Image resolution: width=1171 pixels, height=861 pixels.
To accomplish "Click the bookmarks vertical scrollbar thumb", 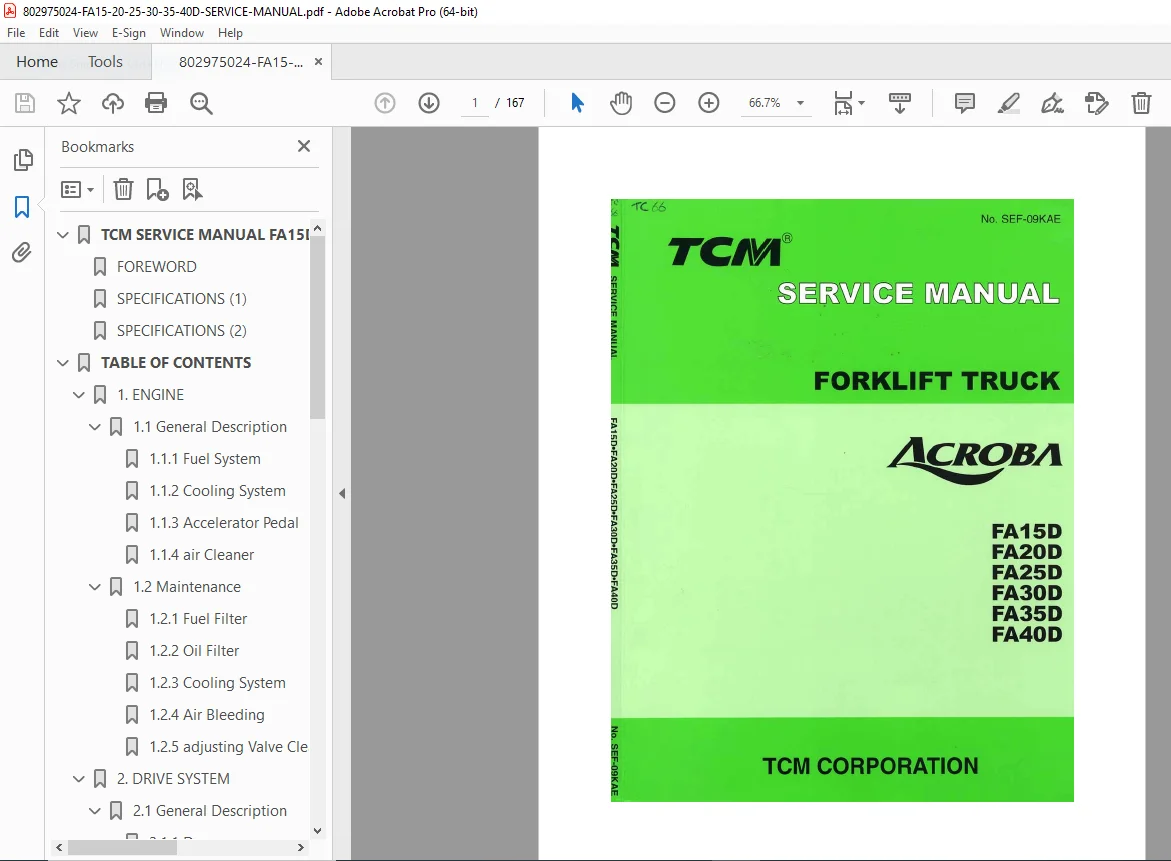I will (x=317, y=327).
